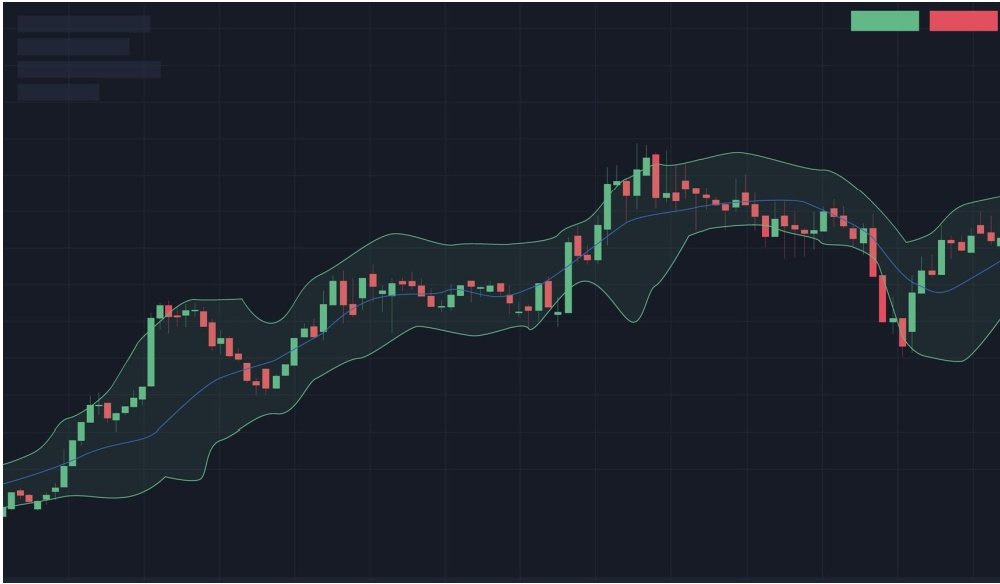Click the second placeholder bar at top left
This screenshot has height=584, width=1000.
click(x=73, y=46)
